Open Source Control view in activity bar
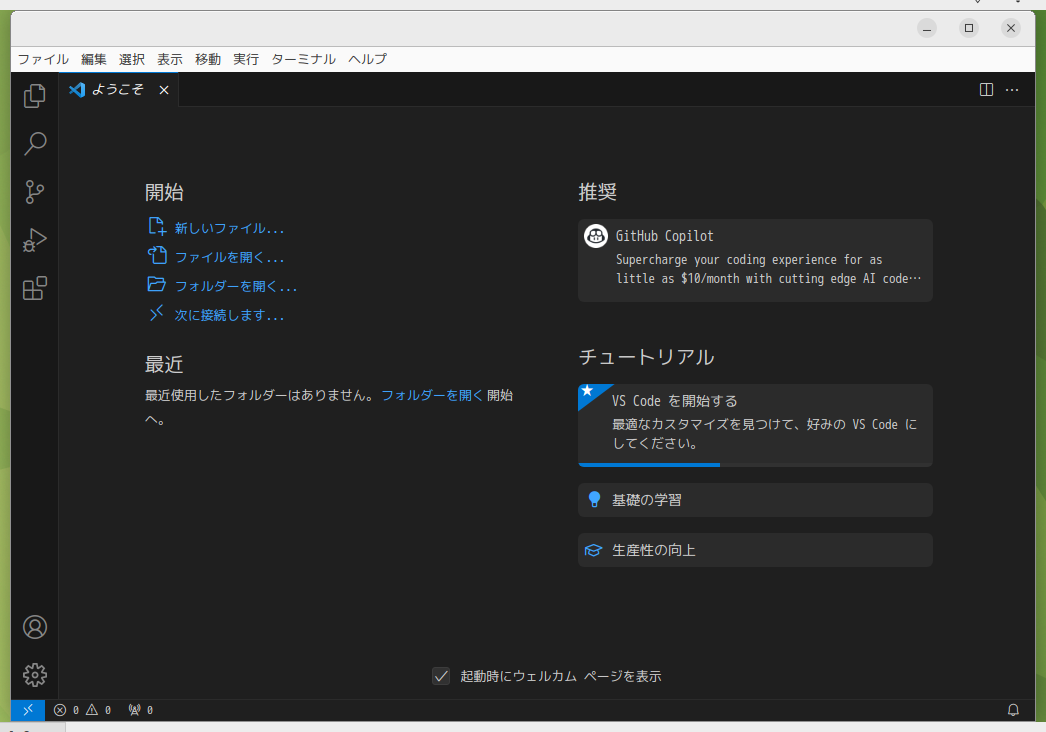The image size is (1046, 732). tap(35, 192)
